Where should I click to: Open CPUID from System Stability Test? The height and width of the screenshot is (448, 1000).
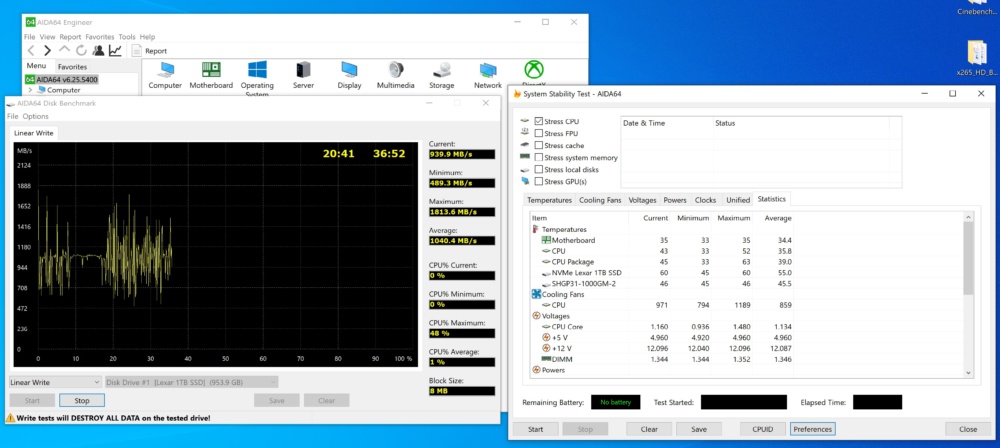click(763, 429)
